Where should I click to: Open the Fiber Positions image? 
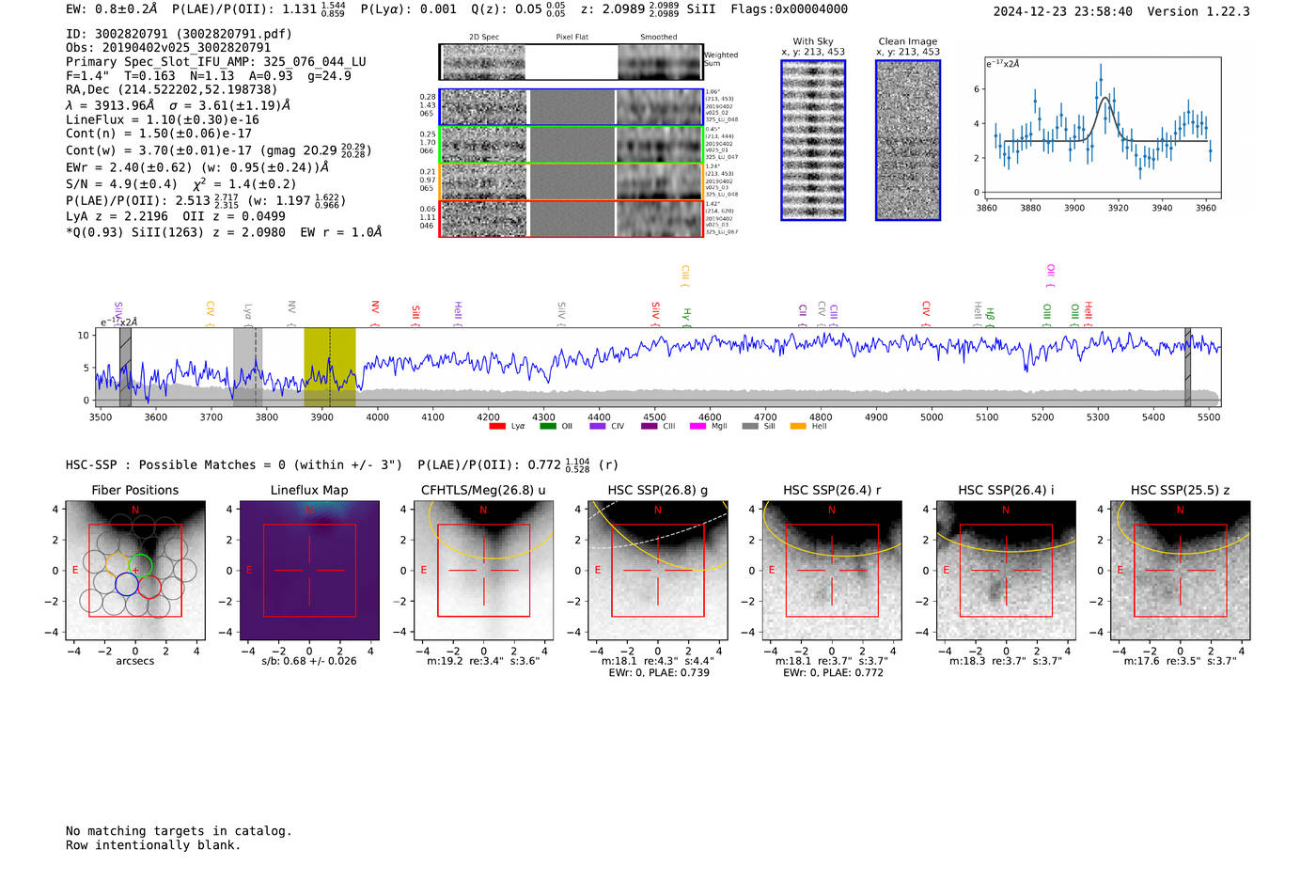point(135,571)
